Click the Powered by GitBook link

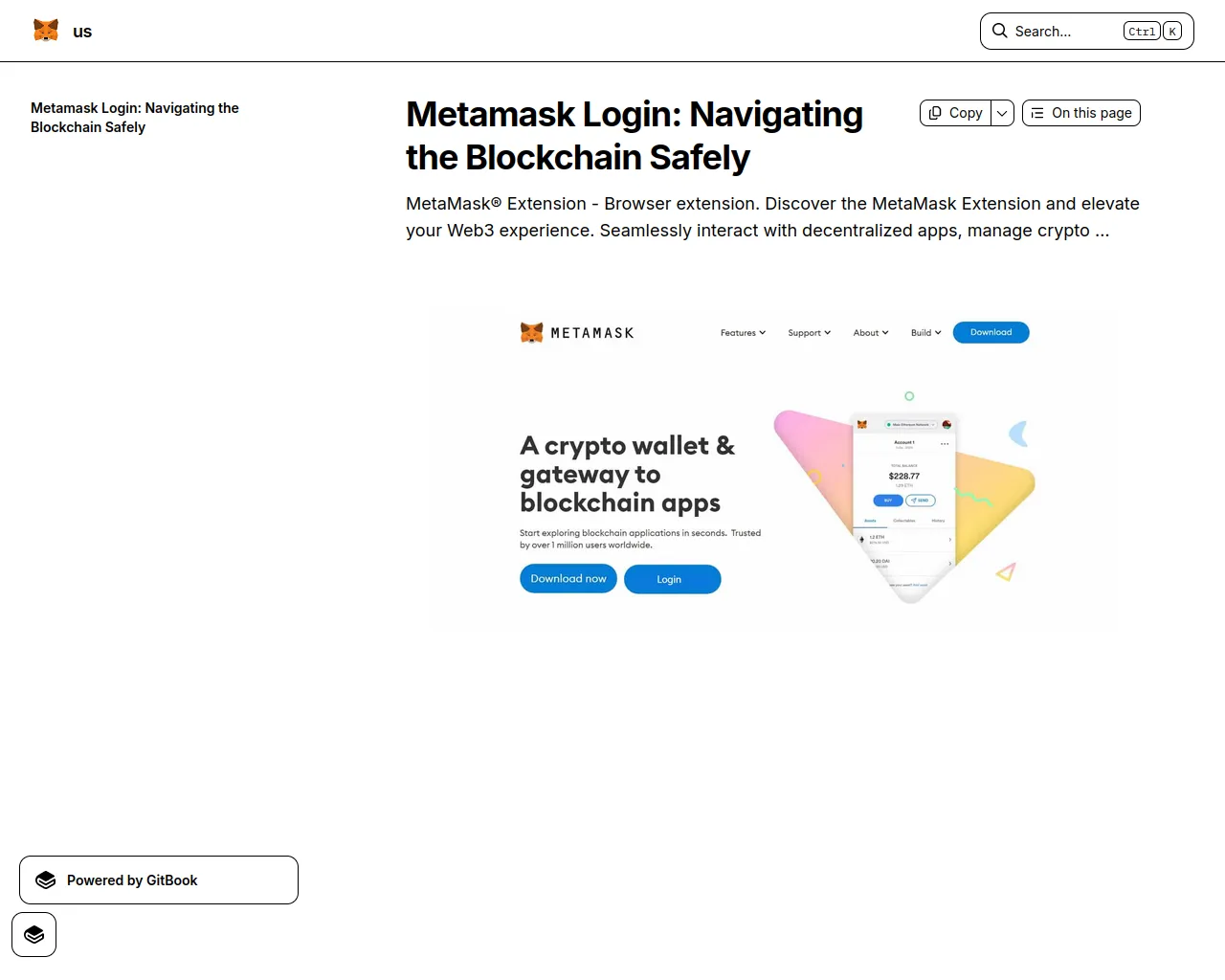pyautogui.click(x=159, y=880)
